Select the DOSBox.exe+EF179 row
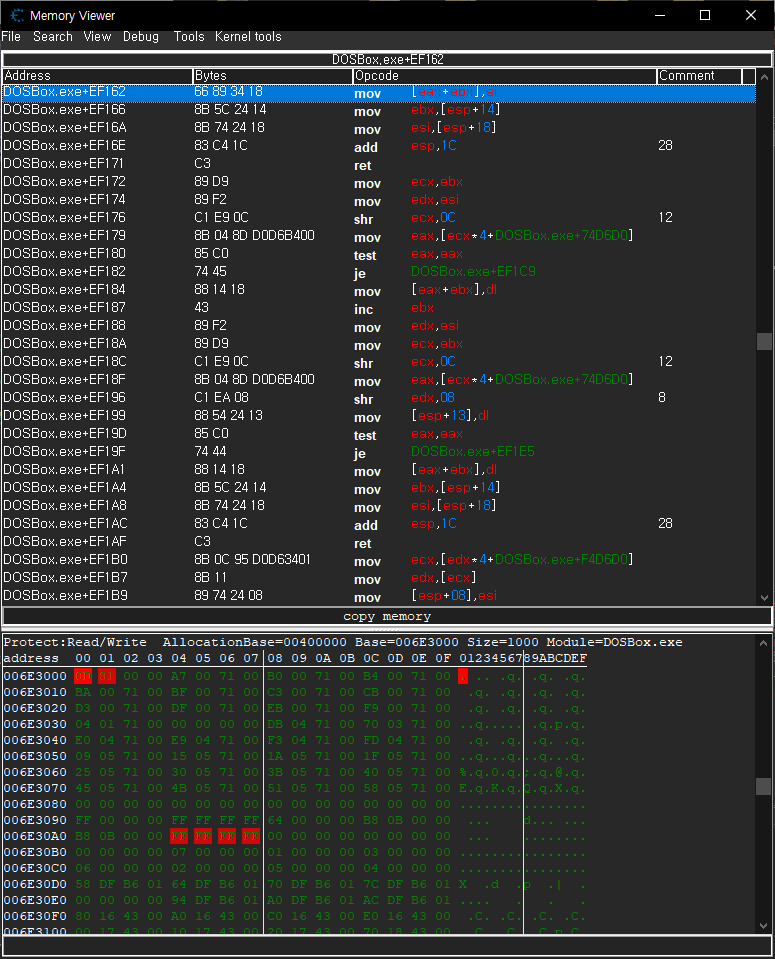This screenshot has height=959, width=775. pyautogui.click(x=379, y=236)
